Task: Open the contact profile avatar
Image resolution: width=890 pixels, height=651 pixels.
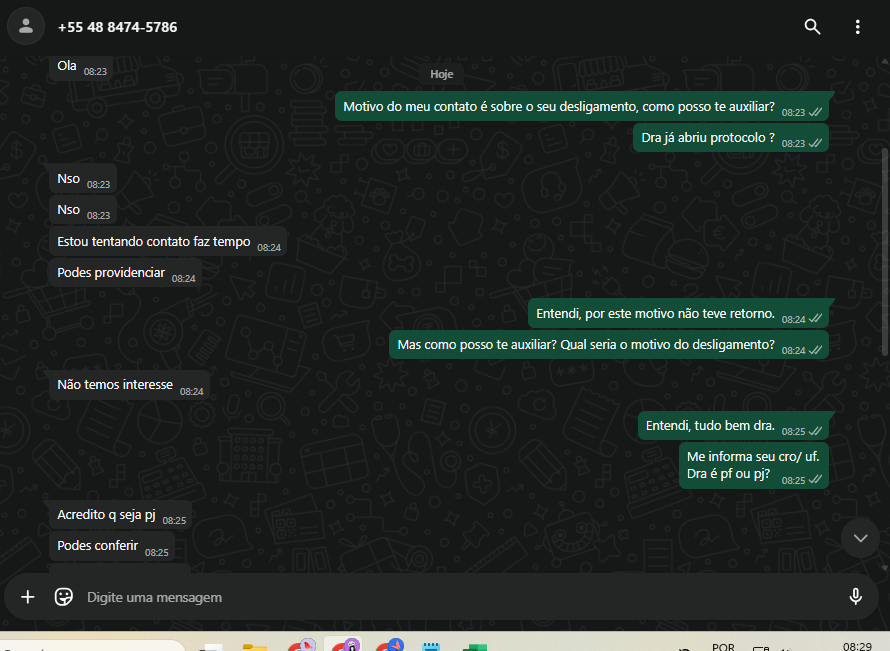Action: 26,26
